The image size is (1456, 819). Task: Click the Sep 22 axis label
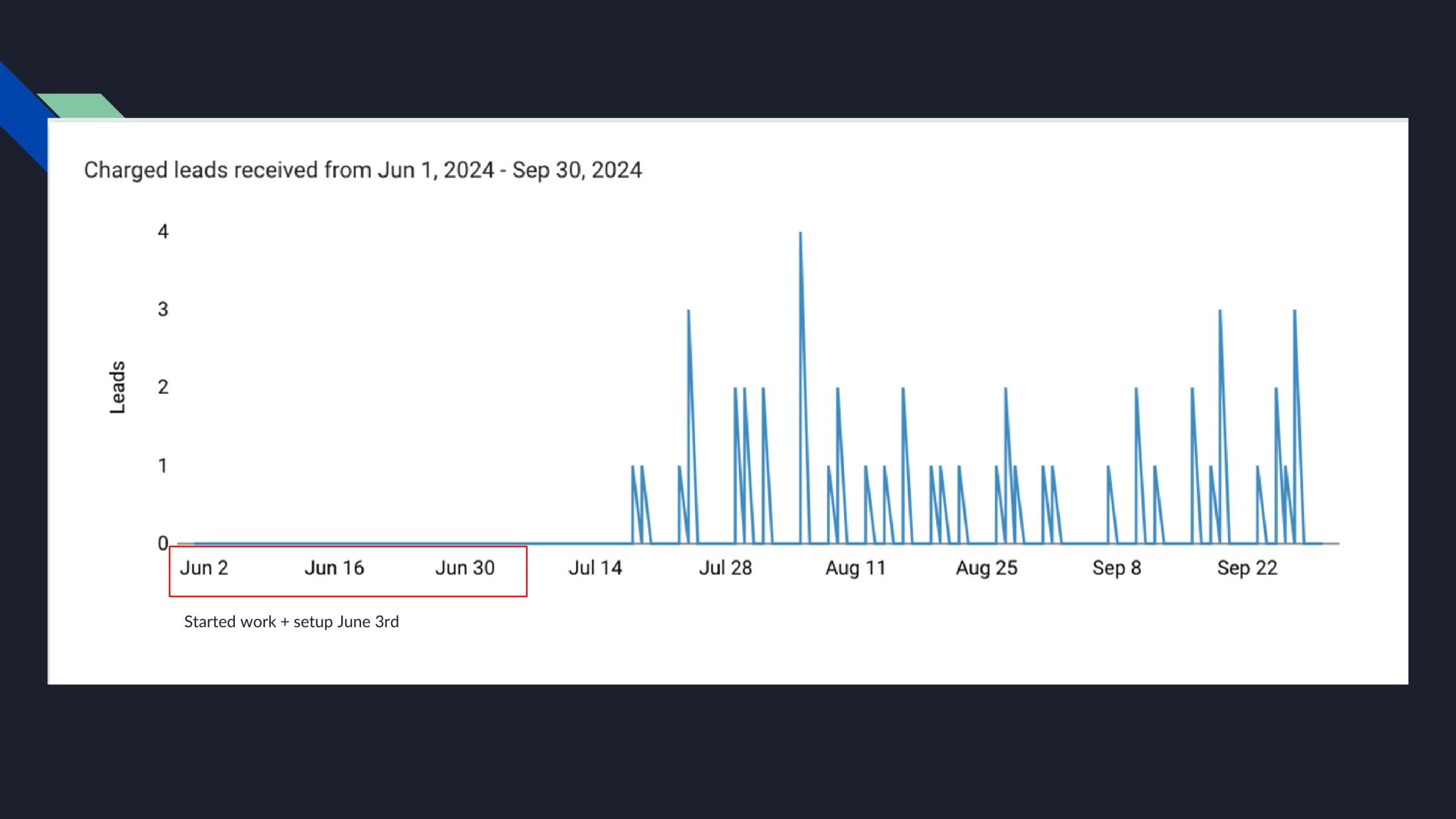(1247, 568)
